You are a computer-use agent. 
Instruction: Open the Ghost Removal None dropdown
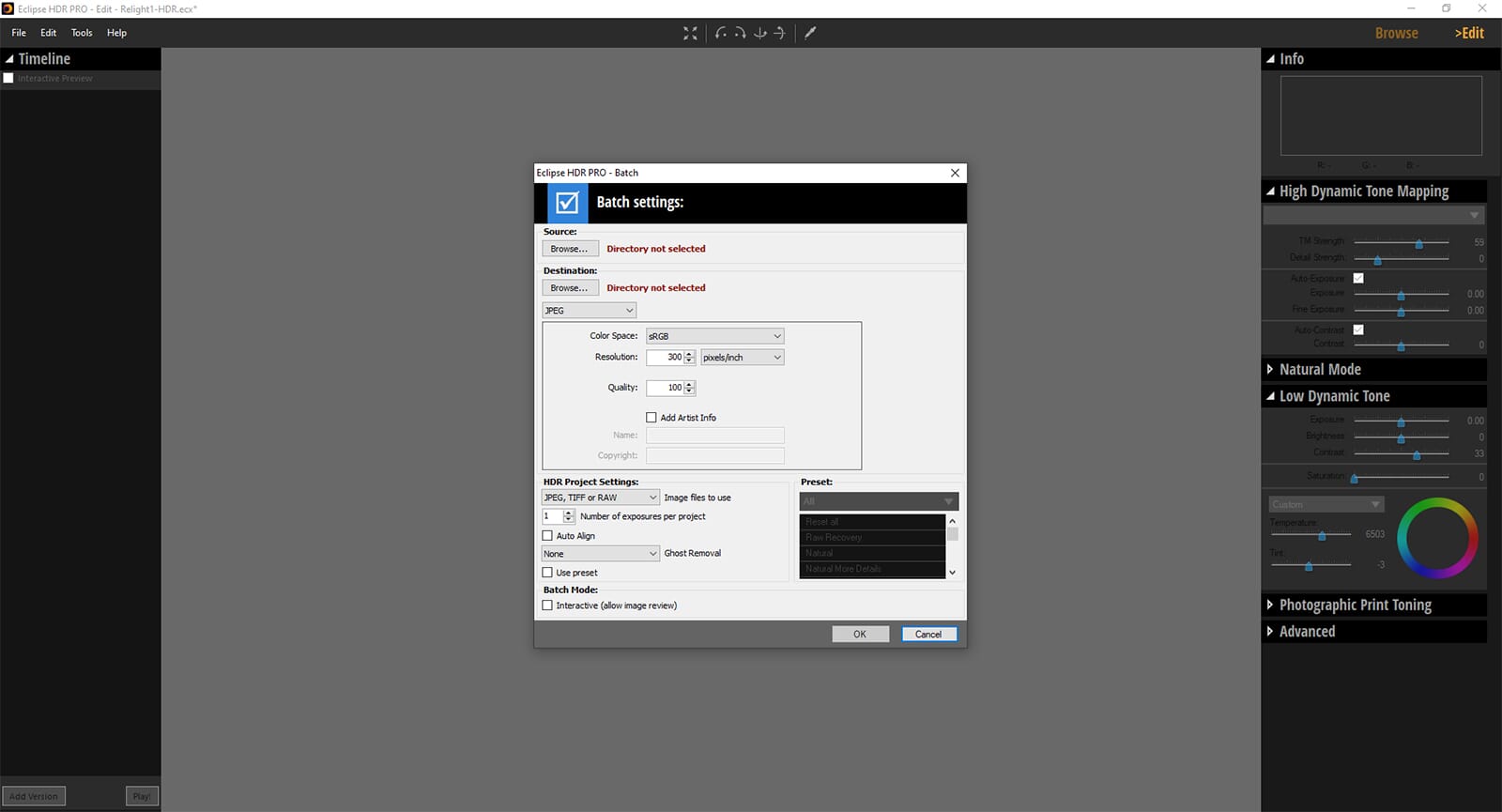coord(601,554)
